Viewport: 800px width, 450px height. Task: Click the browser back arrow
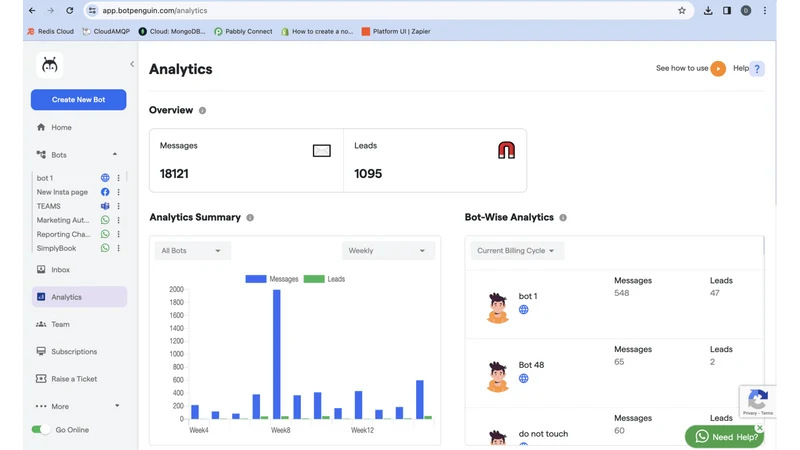click(x=32, y=10)
